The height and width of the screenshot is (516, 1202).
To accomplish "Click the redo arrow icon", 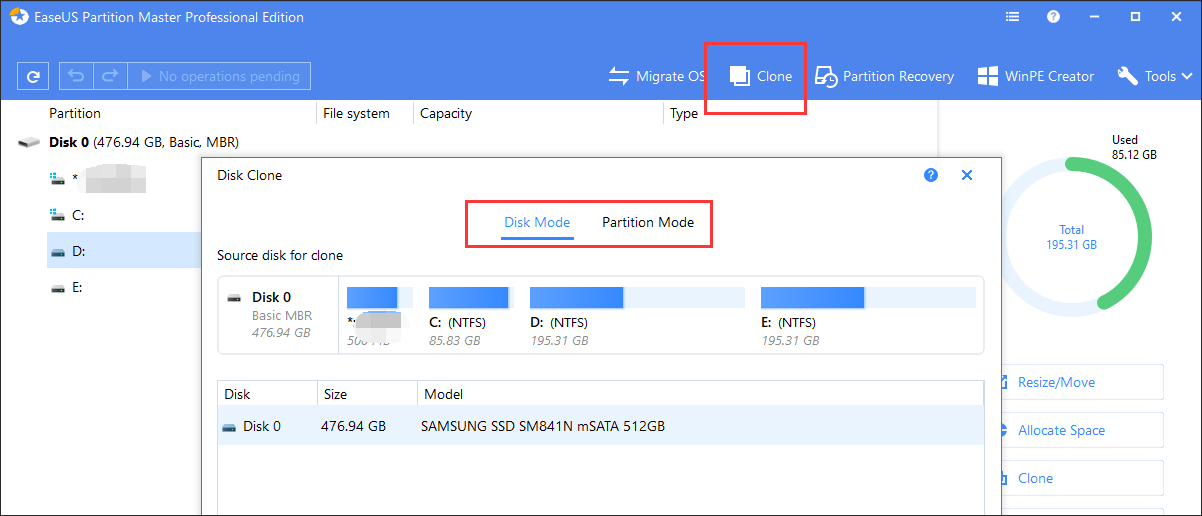I will coord(111,76).
